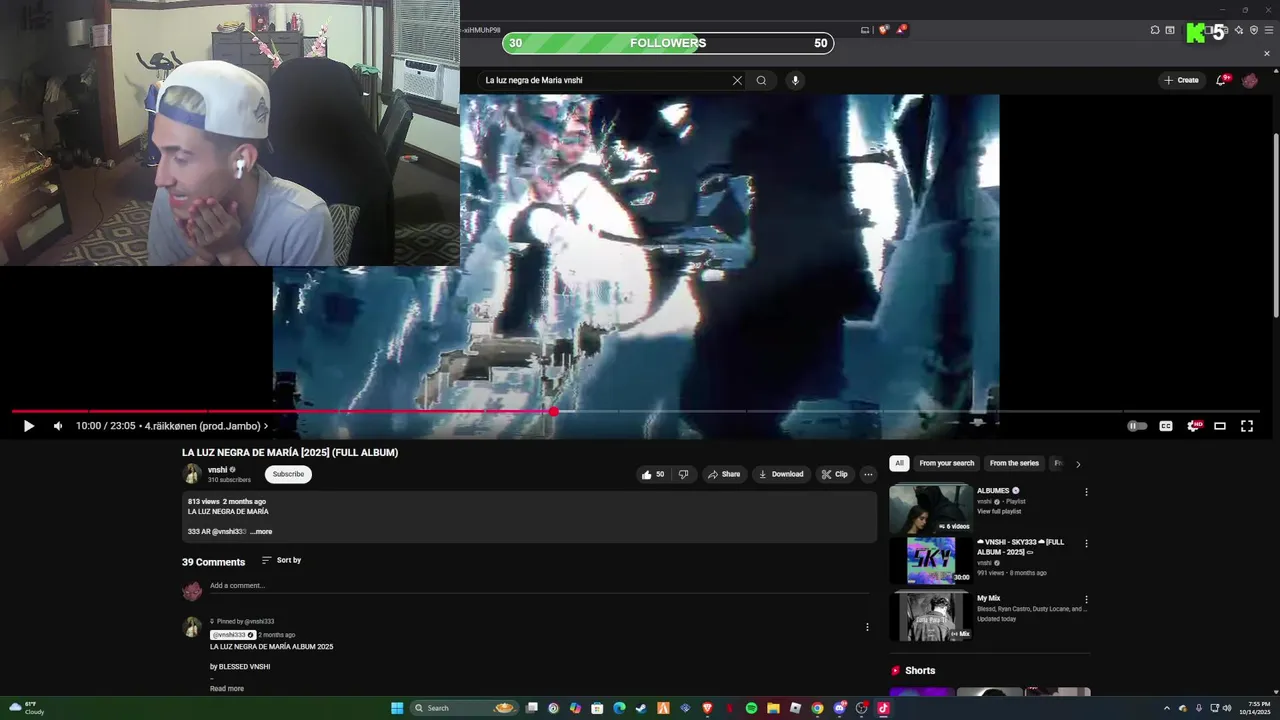Screen dimensions: 1280x720
Task: Click the red progress bar scrubber handle
Action: coord(553,411)
